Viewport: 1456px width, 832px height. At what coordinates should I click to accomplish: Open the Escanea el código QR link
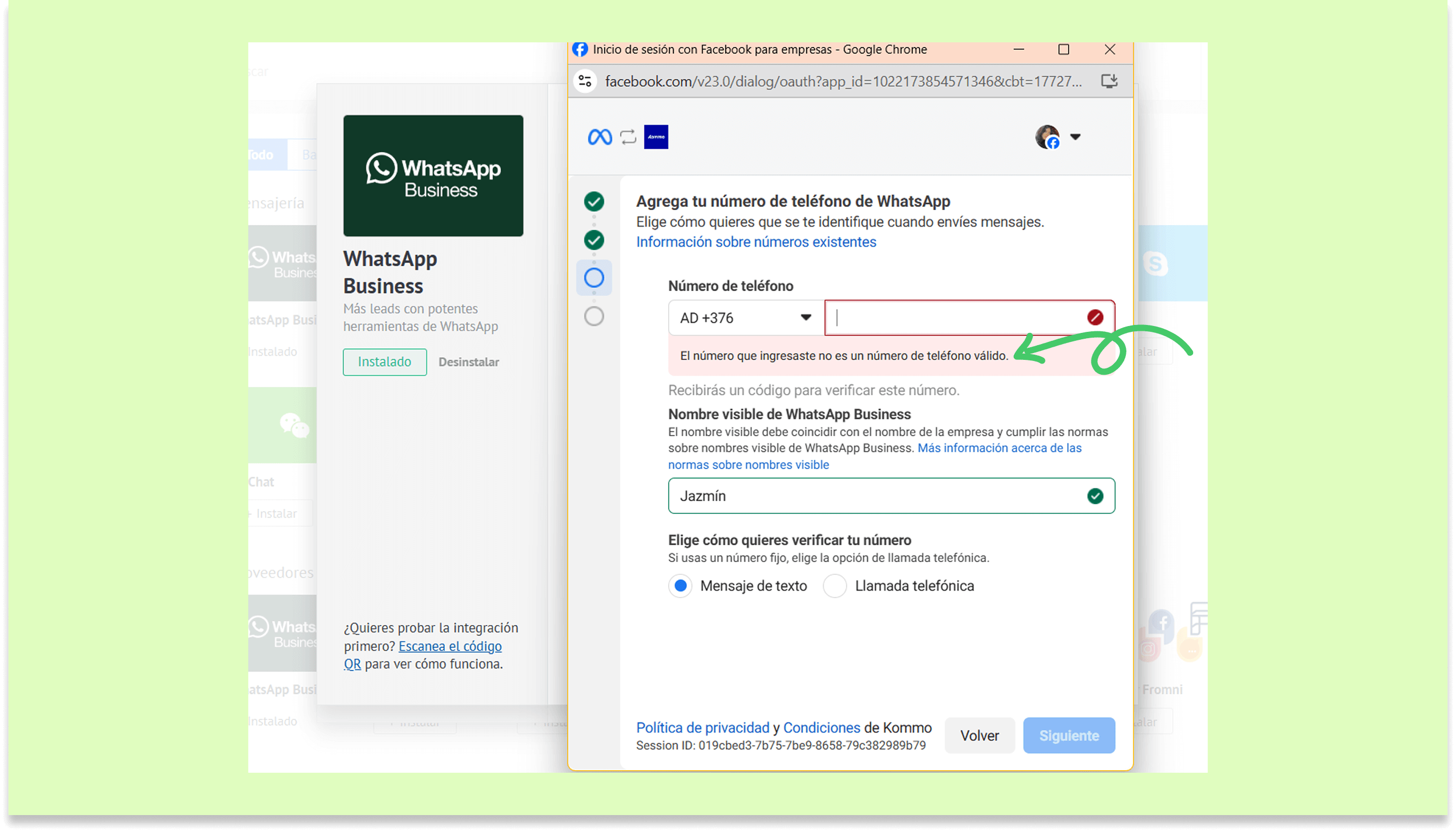point(450,646)
